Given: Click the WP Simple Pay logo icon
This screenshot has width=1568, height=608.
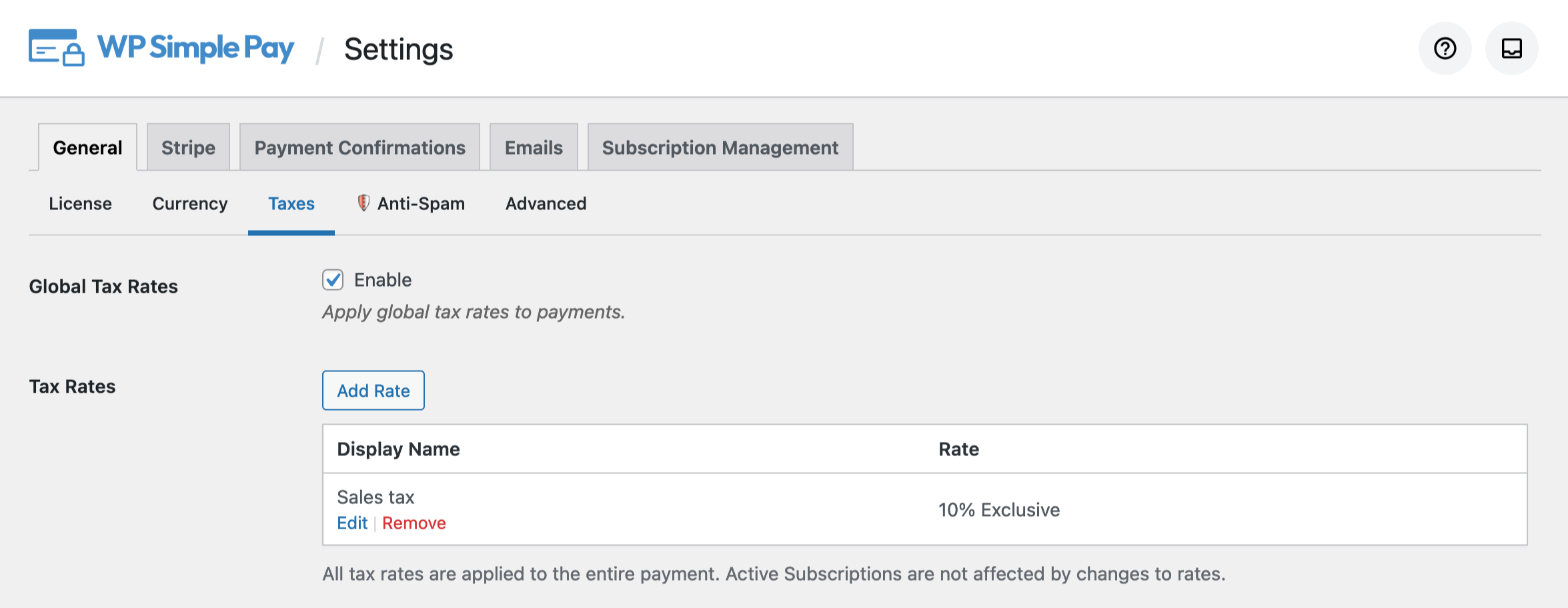Looking at the screenshot, I should click(56, 48).
